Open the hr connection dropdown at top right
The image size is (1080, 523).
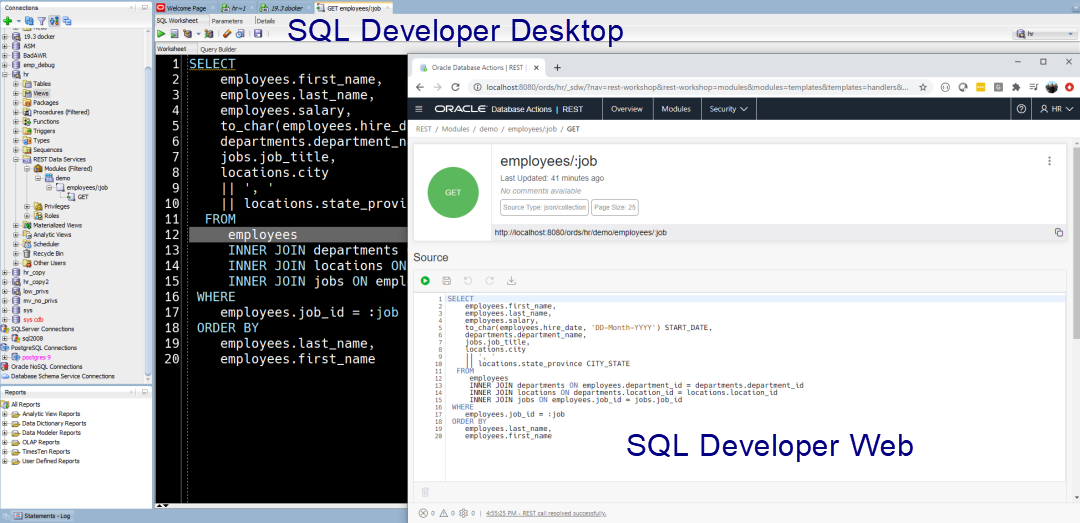click(x=1044, y=33)
